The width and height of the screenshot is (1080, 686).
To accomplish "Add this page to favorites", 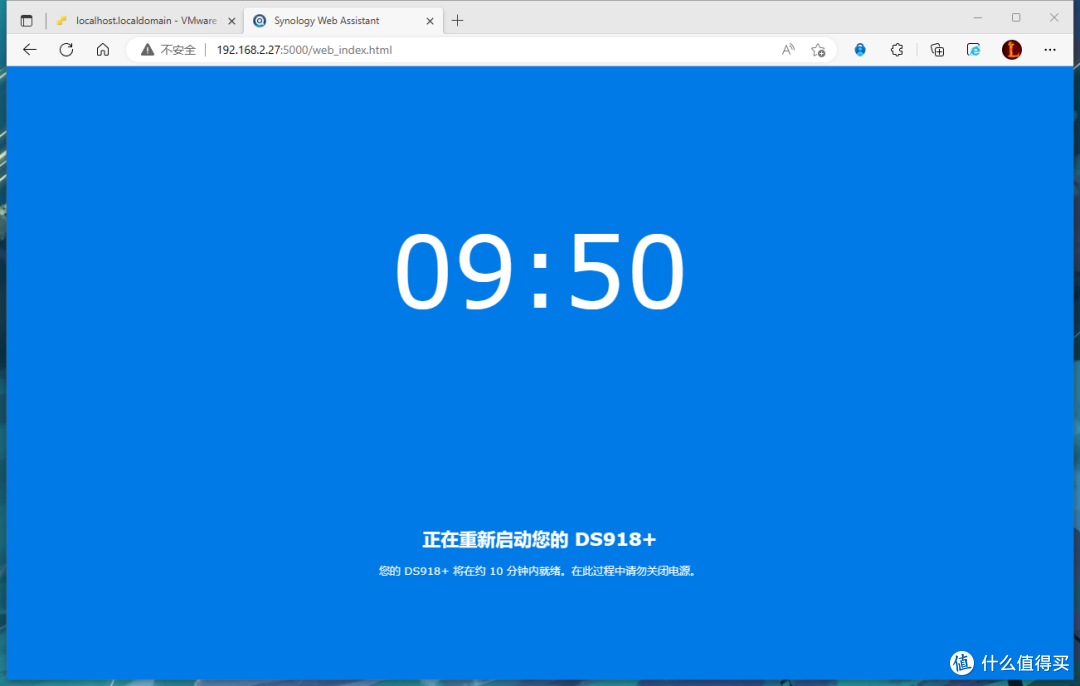I will pos(818,49).
